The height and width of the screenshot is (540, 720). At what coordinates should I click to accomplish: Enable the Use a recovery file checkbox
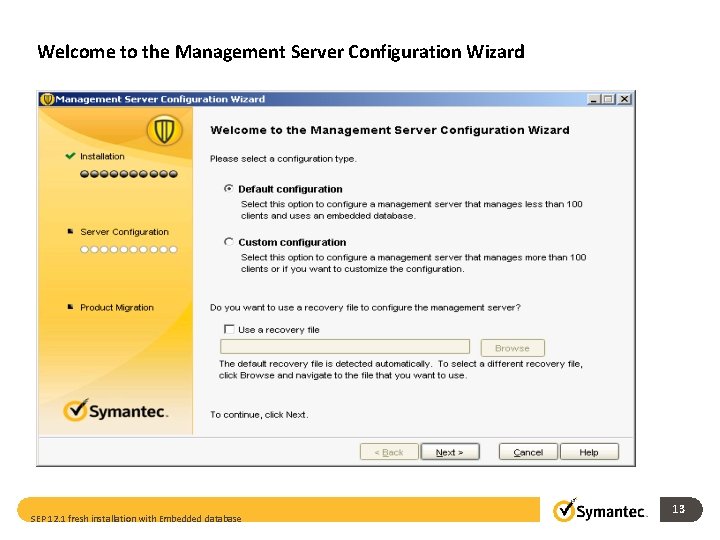click(229, 329)
